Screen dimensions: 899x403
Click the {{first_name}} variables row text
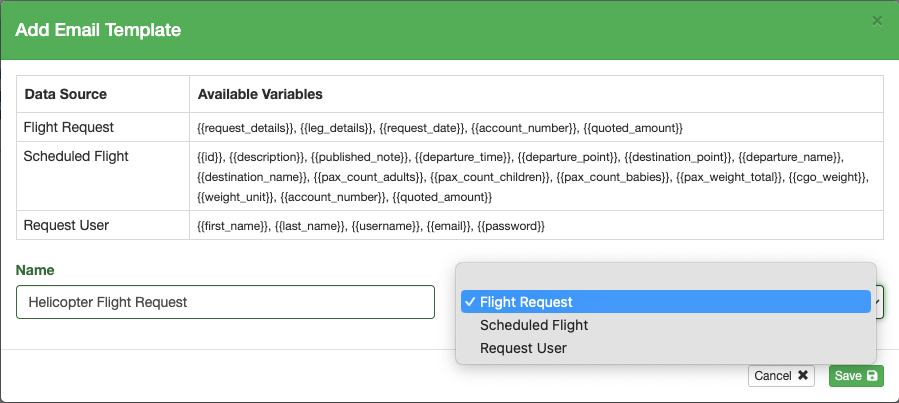(371, 226)
